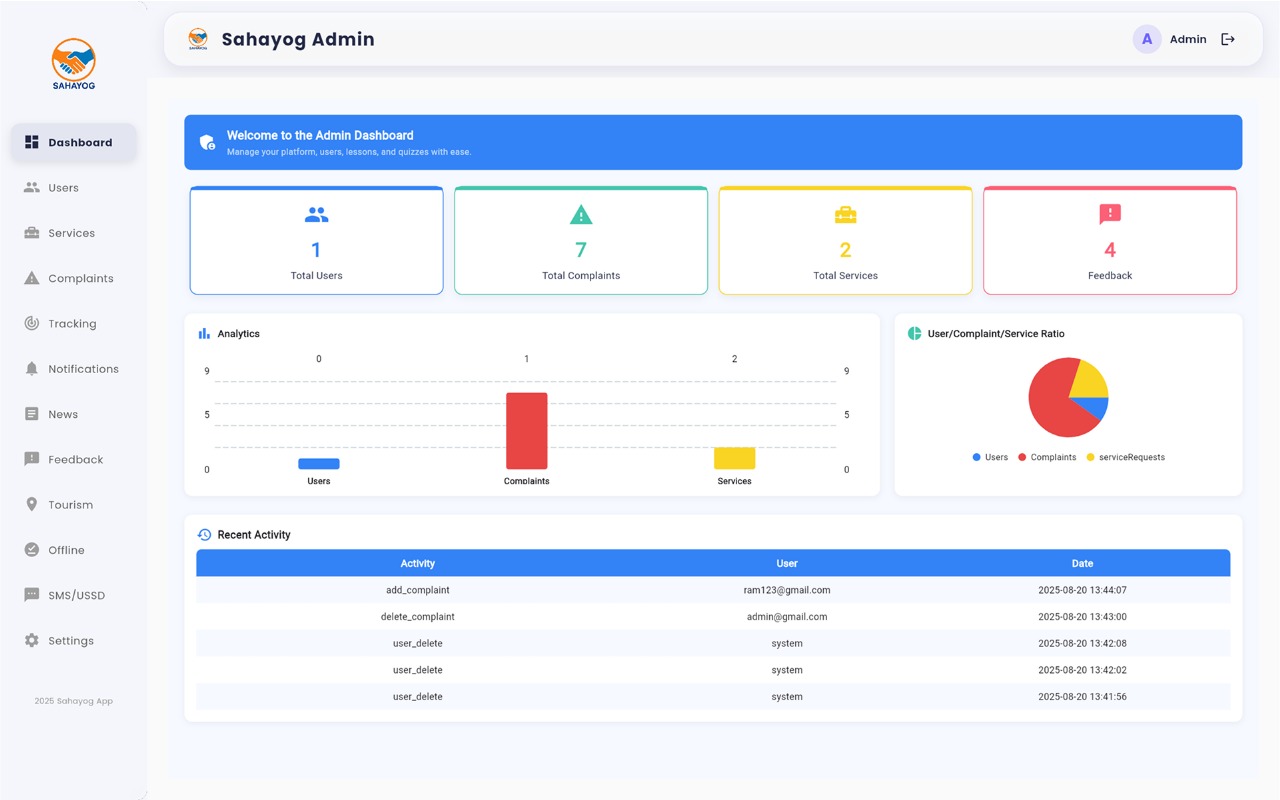
Task: Select Services from the sidebar
Action: coord(70,232)
